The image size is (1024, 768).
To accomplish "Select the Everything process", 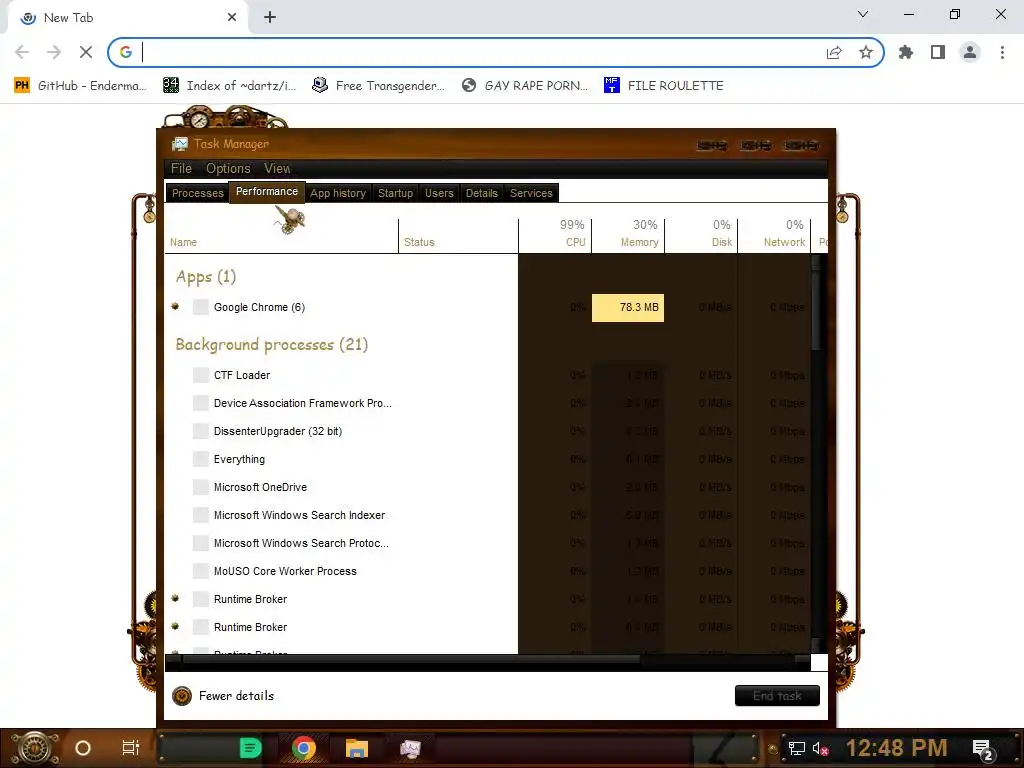I will 488,459.
